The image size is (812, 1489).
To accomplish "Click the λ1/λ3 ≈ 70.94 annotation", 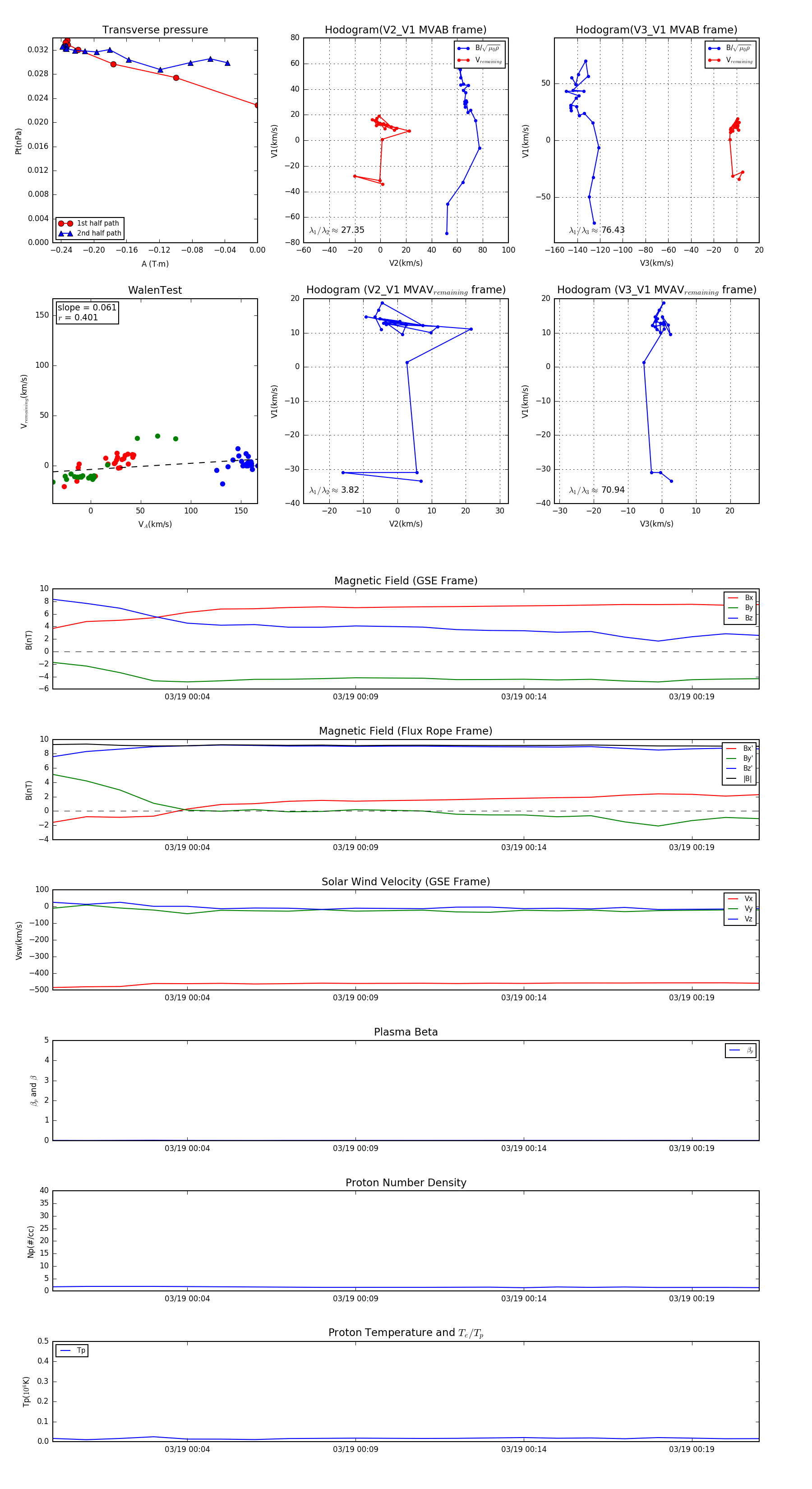I will click(597, 490).
